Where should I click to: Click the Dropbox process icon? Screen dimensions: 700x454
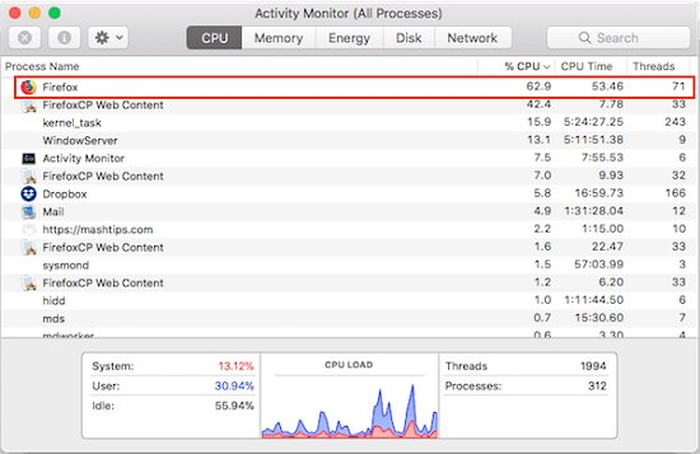28,193
